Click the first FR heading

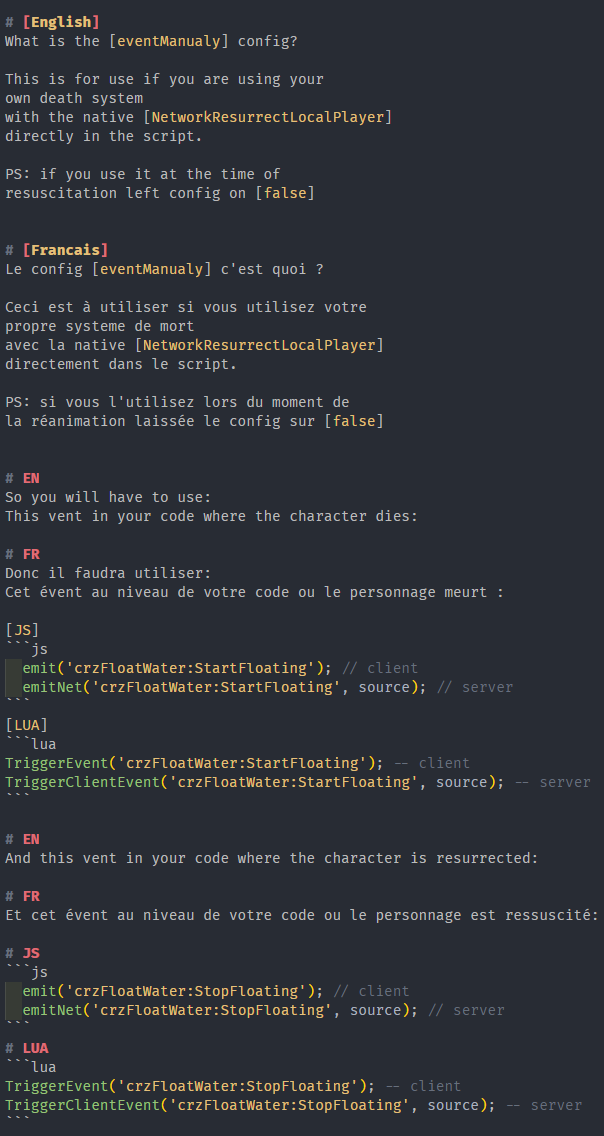click(31, 554)
